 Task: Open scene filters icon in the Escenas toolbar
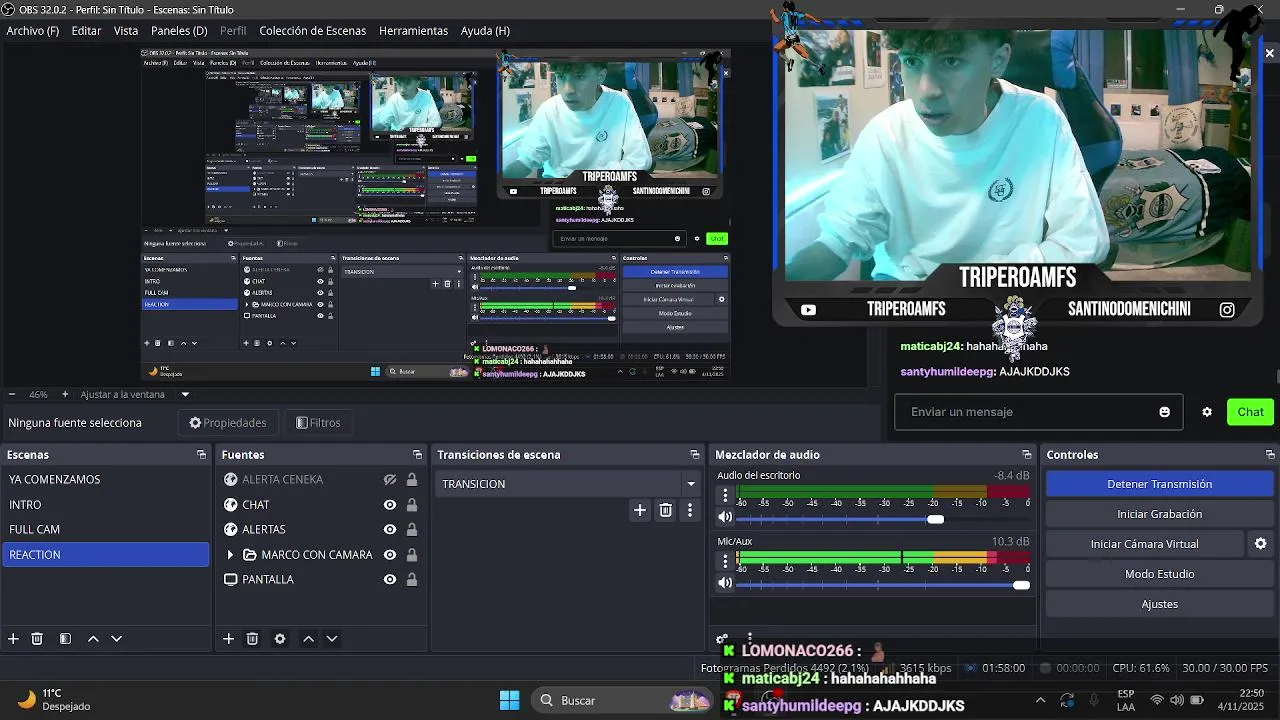[x=65, y=639]
